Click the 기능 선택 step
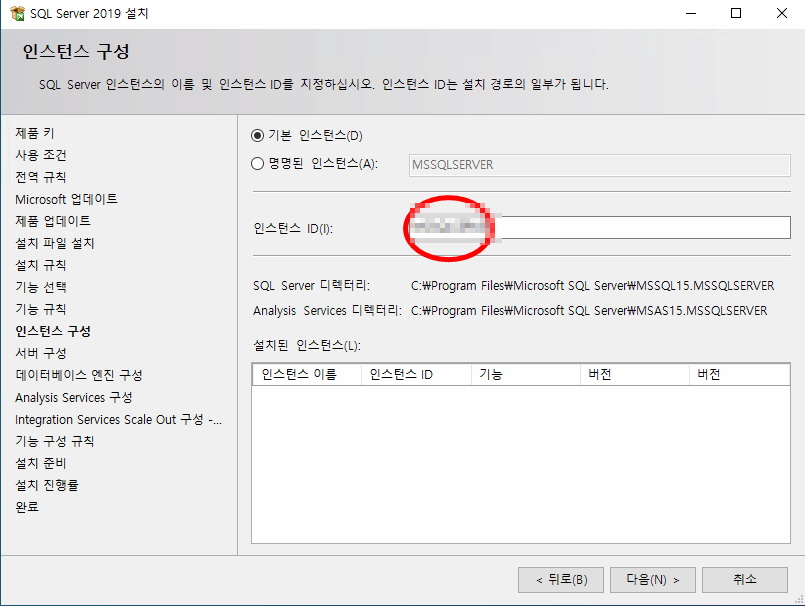This screenshot has width=805, height=606. coord(41,287)
